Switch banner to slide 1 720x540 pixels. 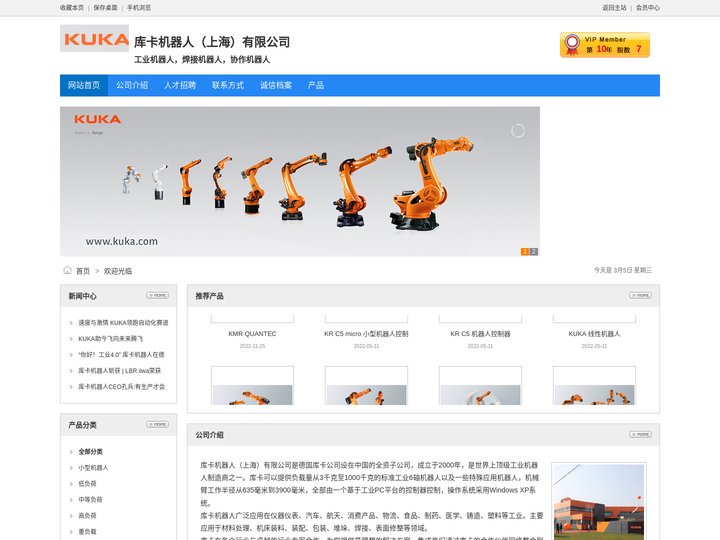click(x=525, y=252)
